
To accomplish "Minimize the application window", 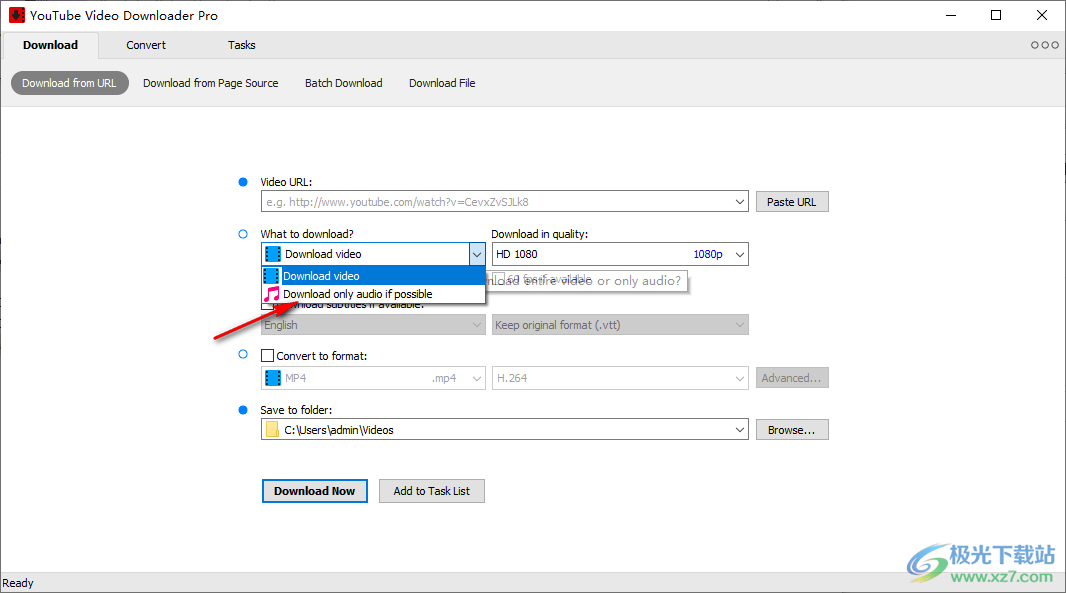I will pos(951,15).
